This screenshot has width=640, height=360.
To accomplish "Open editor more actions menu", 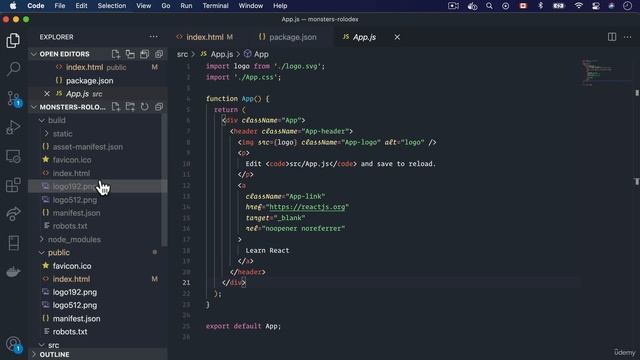I will [627, 37].
